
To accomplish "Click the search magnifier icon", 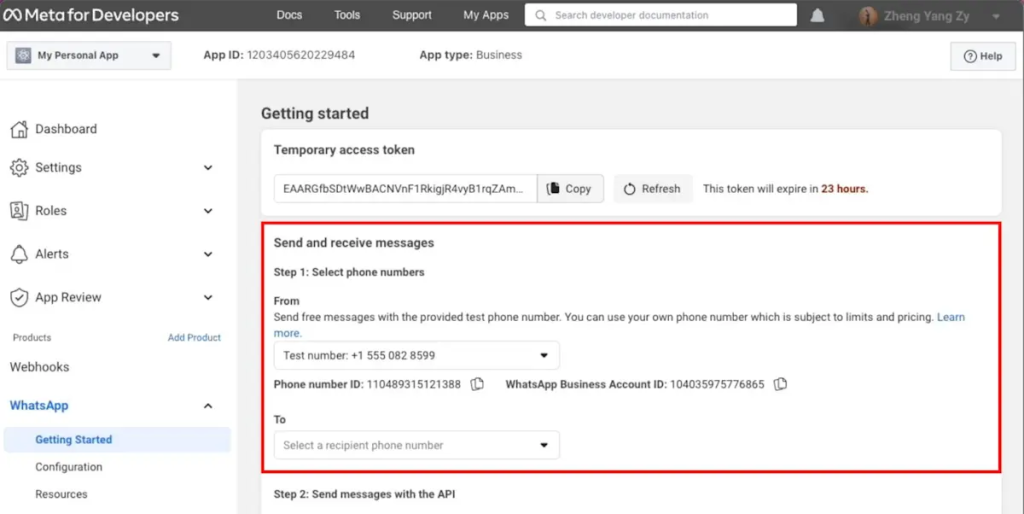I will (541, 16).
